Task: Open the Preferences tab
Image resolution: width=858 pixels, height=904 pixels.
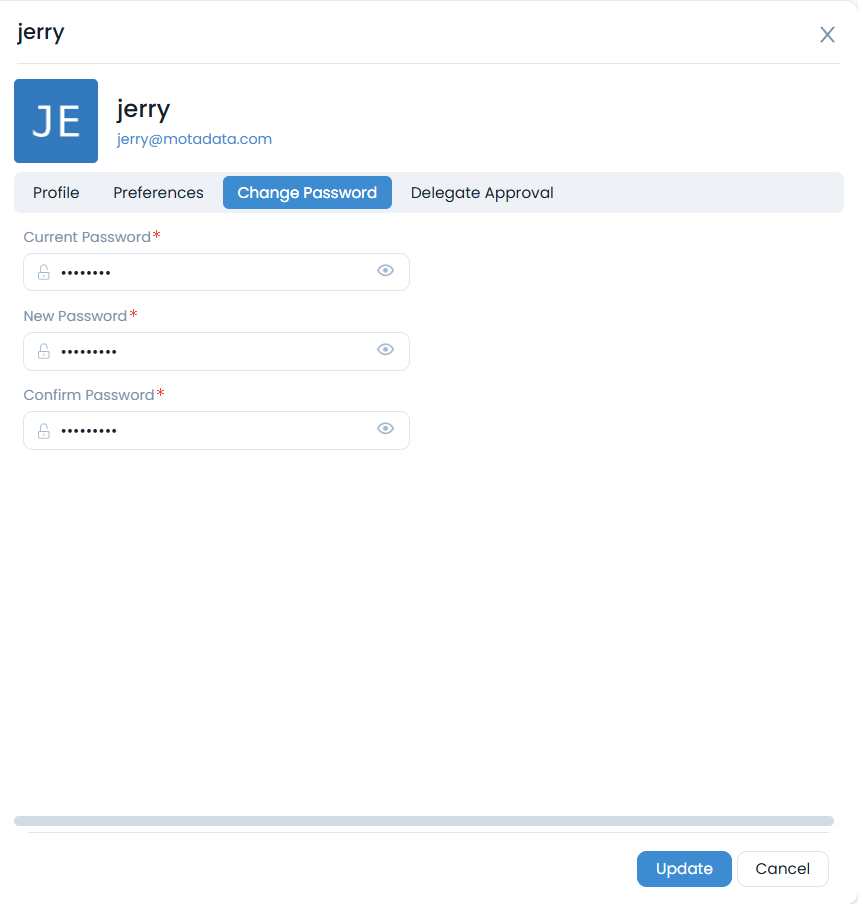Action: [x=158, y=192]
